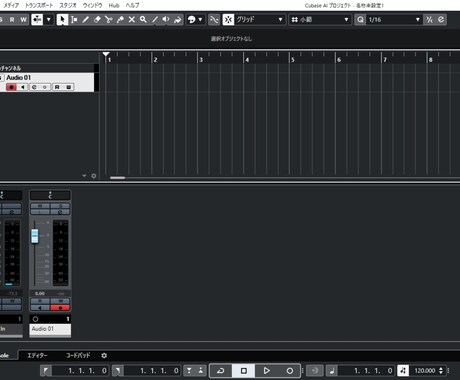
Task: Open メディア menu
Action: 11,5
